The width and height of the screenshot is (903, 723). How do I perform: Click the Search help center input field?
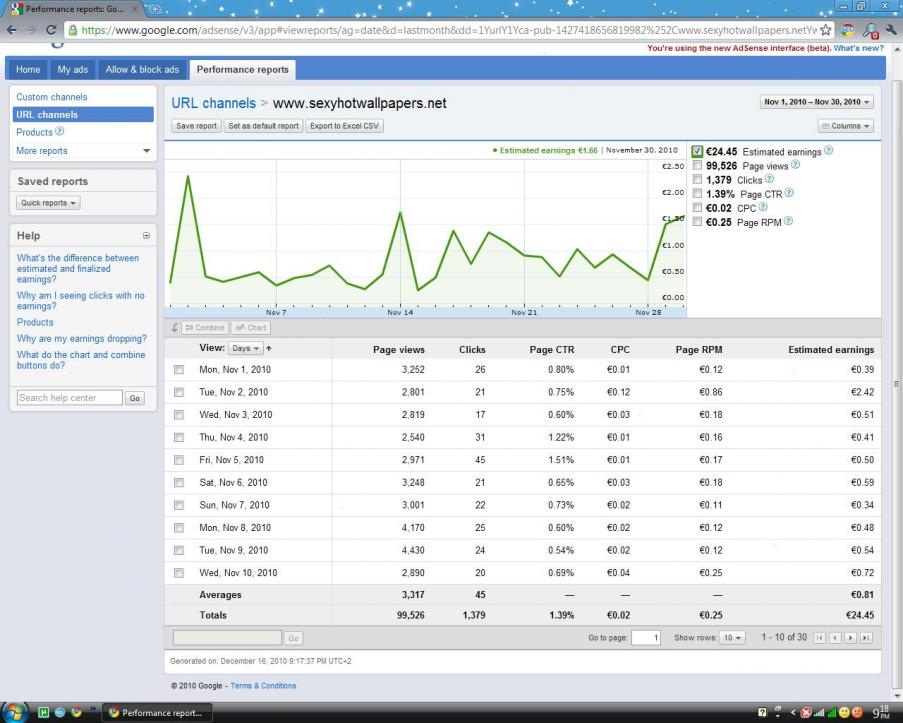click(x=68, y=398)
